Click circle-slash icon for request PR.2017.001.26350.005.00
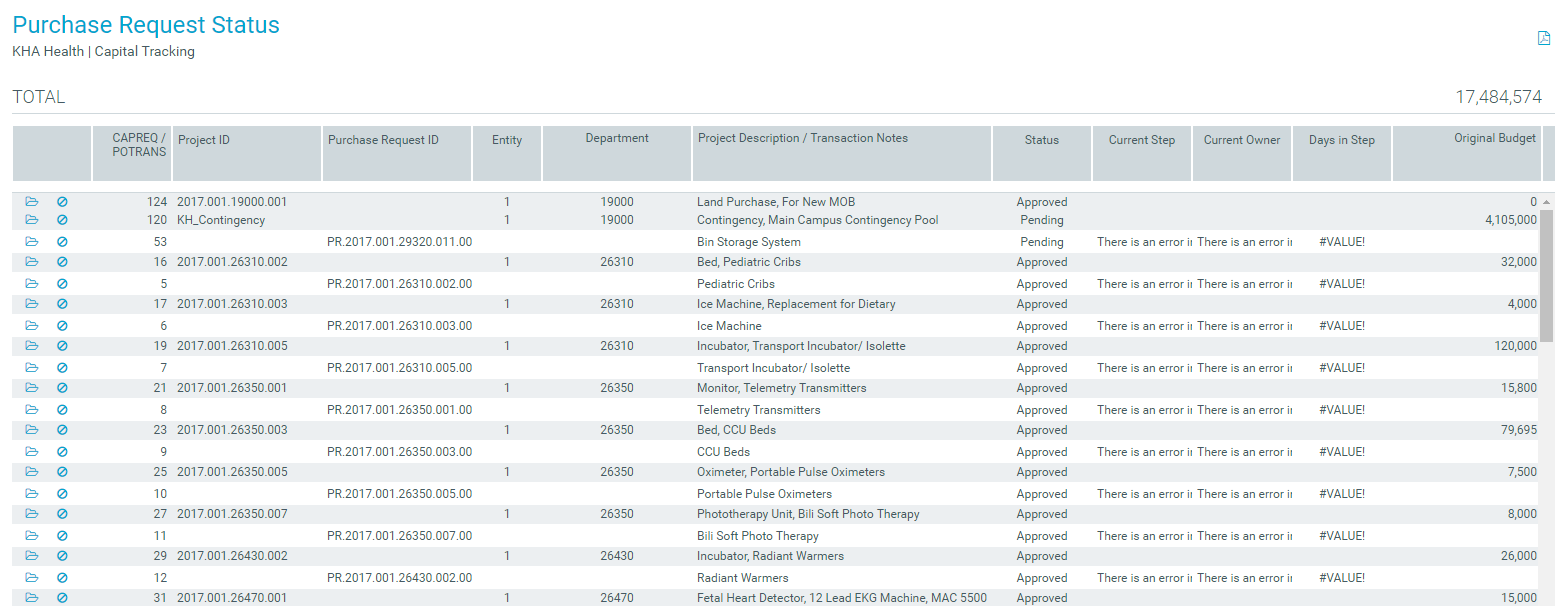This screenshot has width=1555, height=606. 62,494
